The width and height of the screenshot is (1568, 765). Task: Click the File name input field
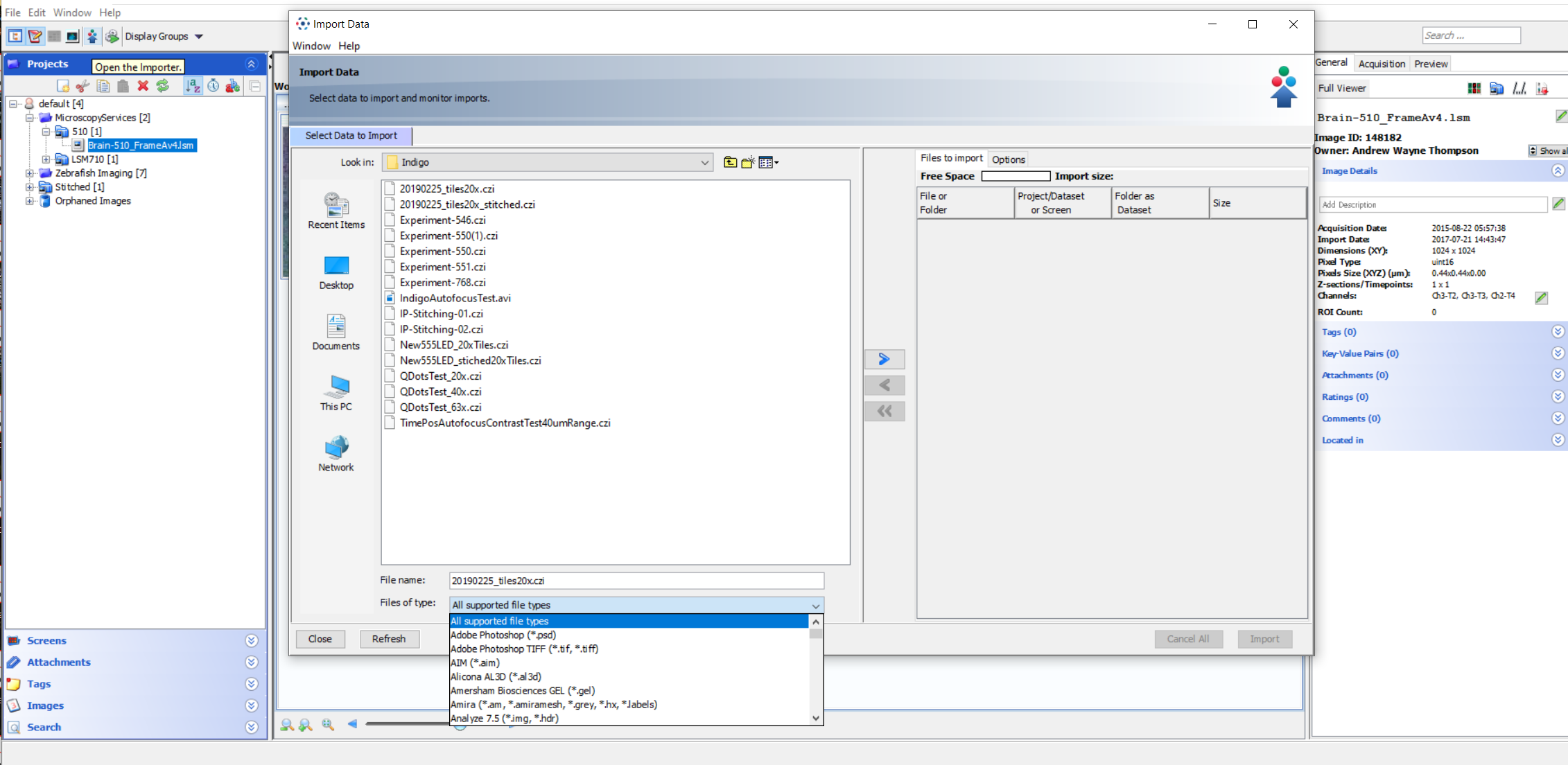tap(636, 581)
